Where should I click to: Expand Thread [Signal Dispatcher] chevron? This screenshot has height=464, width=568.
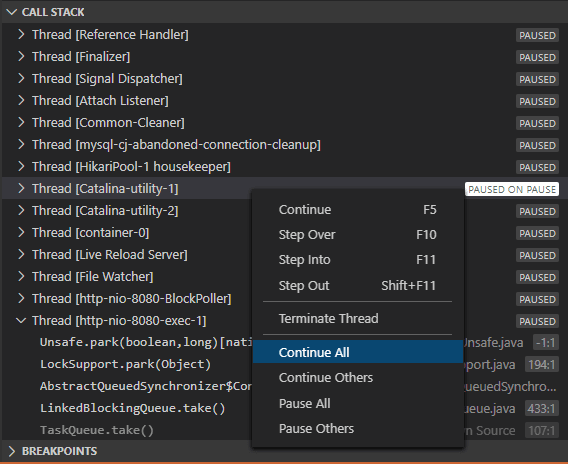[x=21, y=79]
